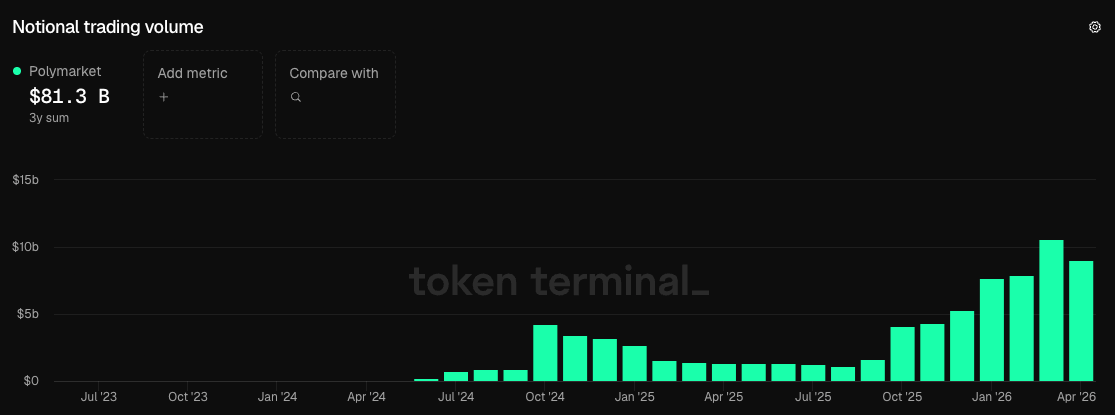Click the bar above Jul '24
Image resolution: width=1115 pixels, height=415 pixels.
coord(456,377)
